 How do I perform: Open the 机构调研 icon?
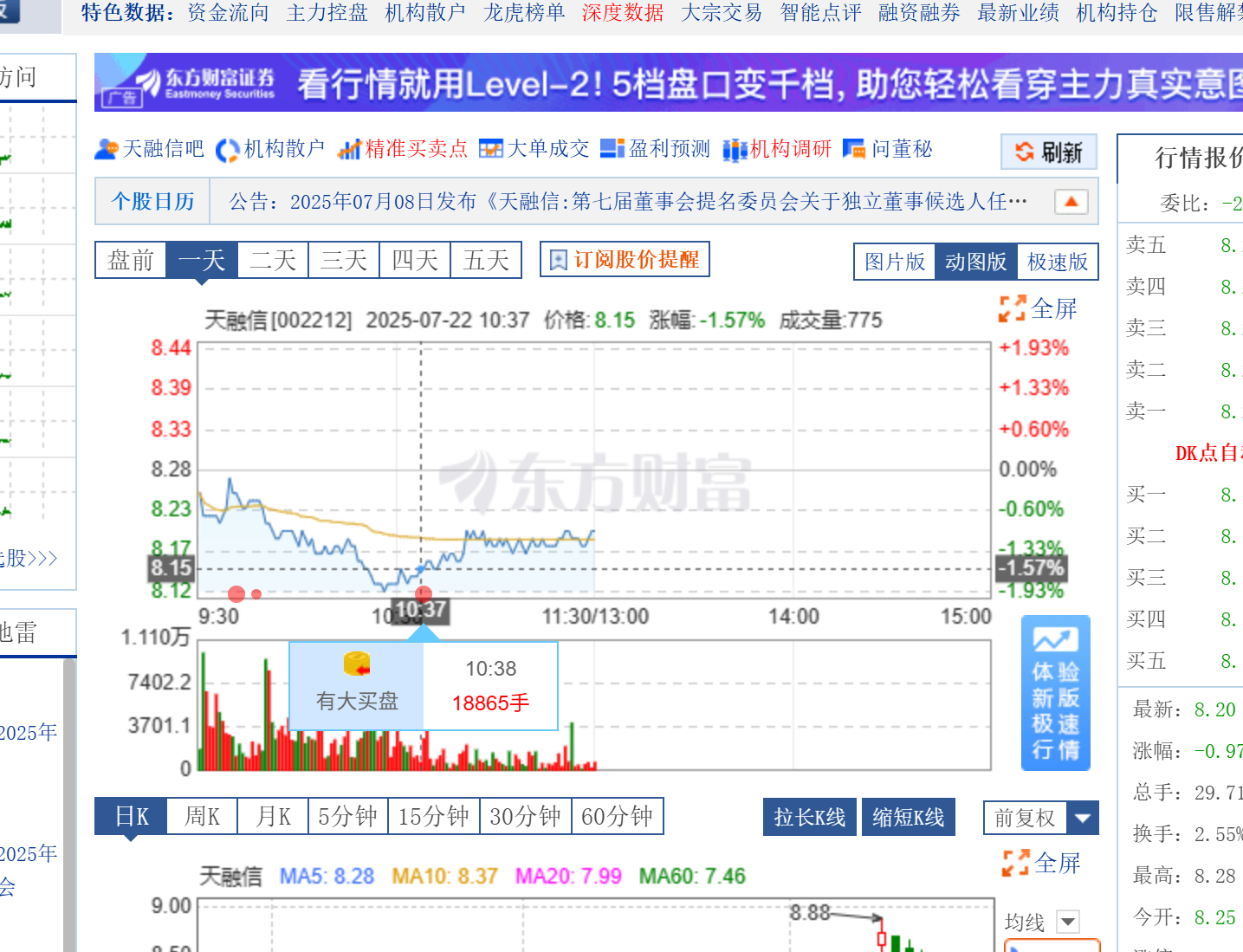[x=735, y=150]
